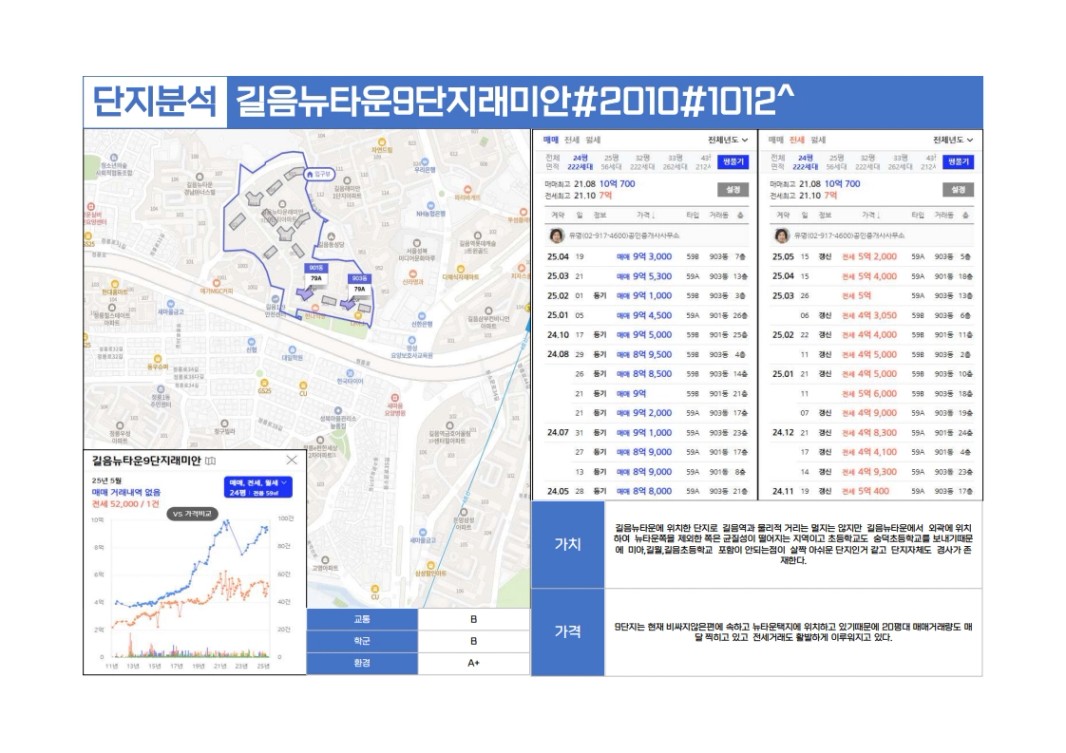Click the 고명아파트 map icon
The image size is (1066, 753).
point(325,560)
